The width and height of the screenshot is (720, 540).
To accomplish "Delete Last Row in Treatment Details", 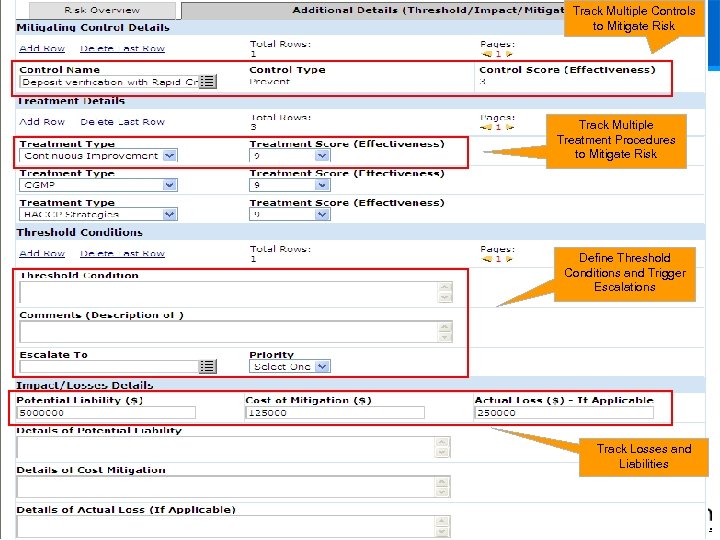I will (122, 122).
